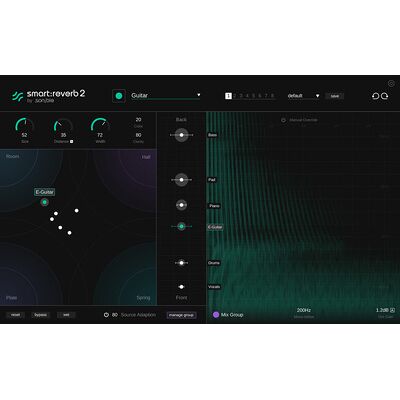Click the Pad track label

pos(212,180)
